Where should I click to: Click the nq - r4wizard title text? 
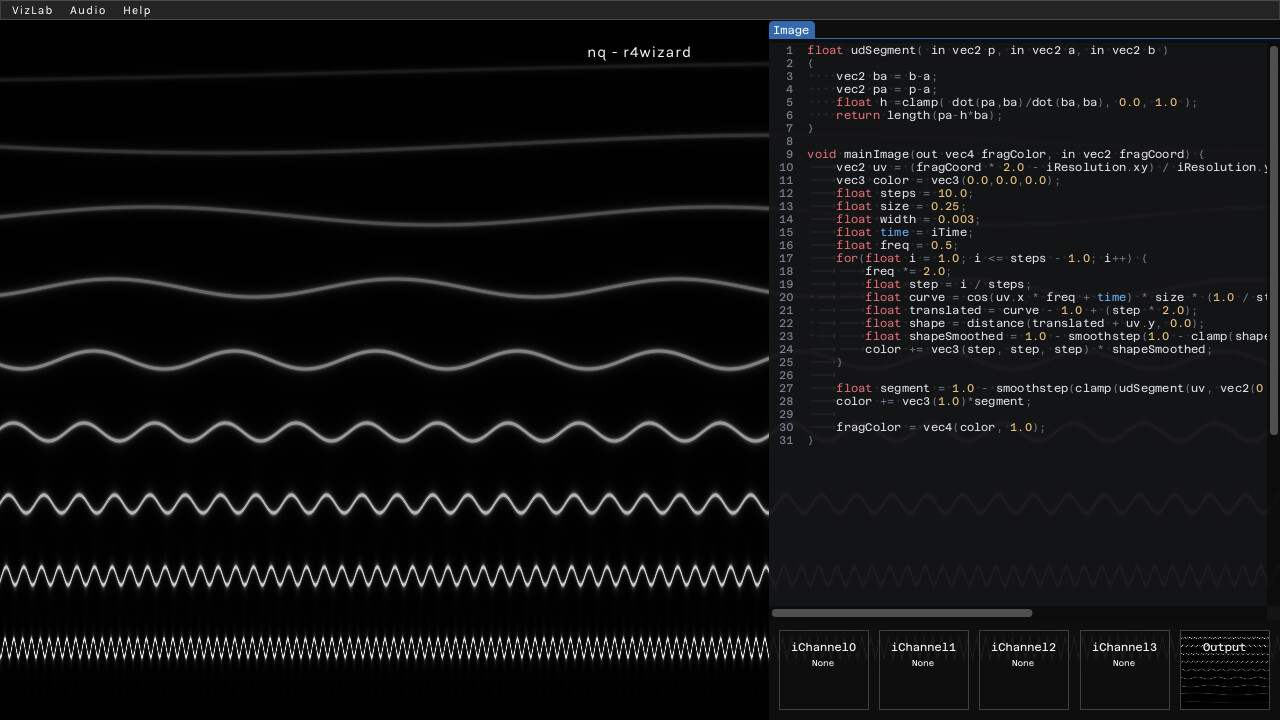639,52
